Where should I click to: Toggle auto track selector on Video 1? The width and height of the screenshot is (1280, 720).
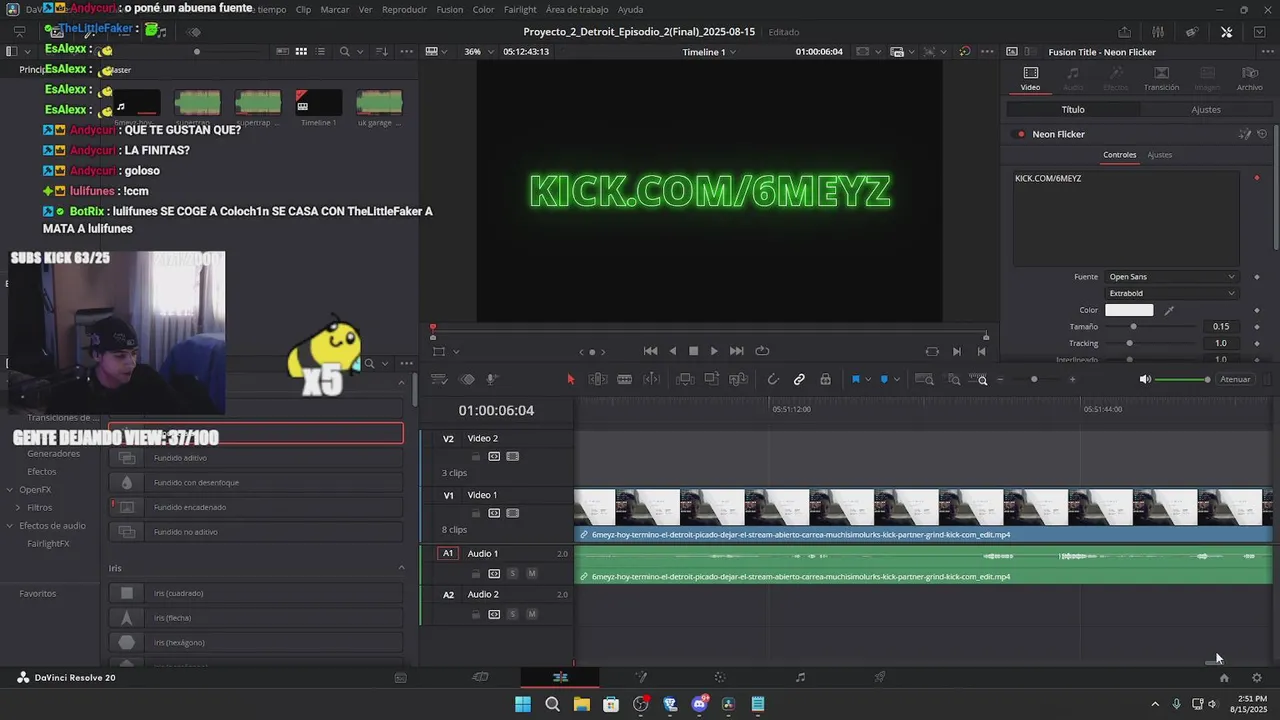point(494,513)
